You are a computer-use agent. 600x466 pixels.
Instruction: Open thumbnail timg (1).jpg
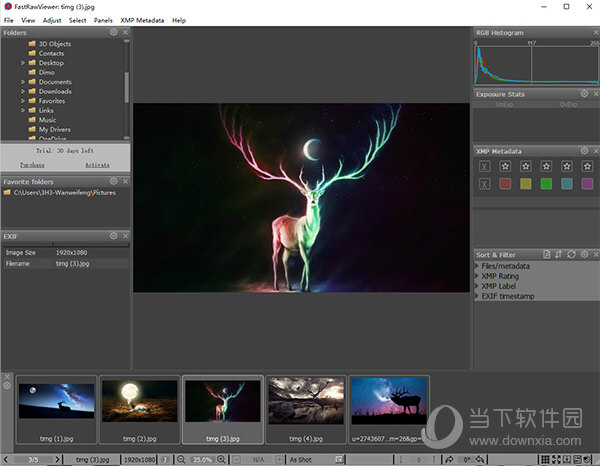[x=57, y=409]
